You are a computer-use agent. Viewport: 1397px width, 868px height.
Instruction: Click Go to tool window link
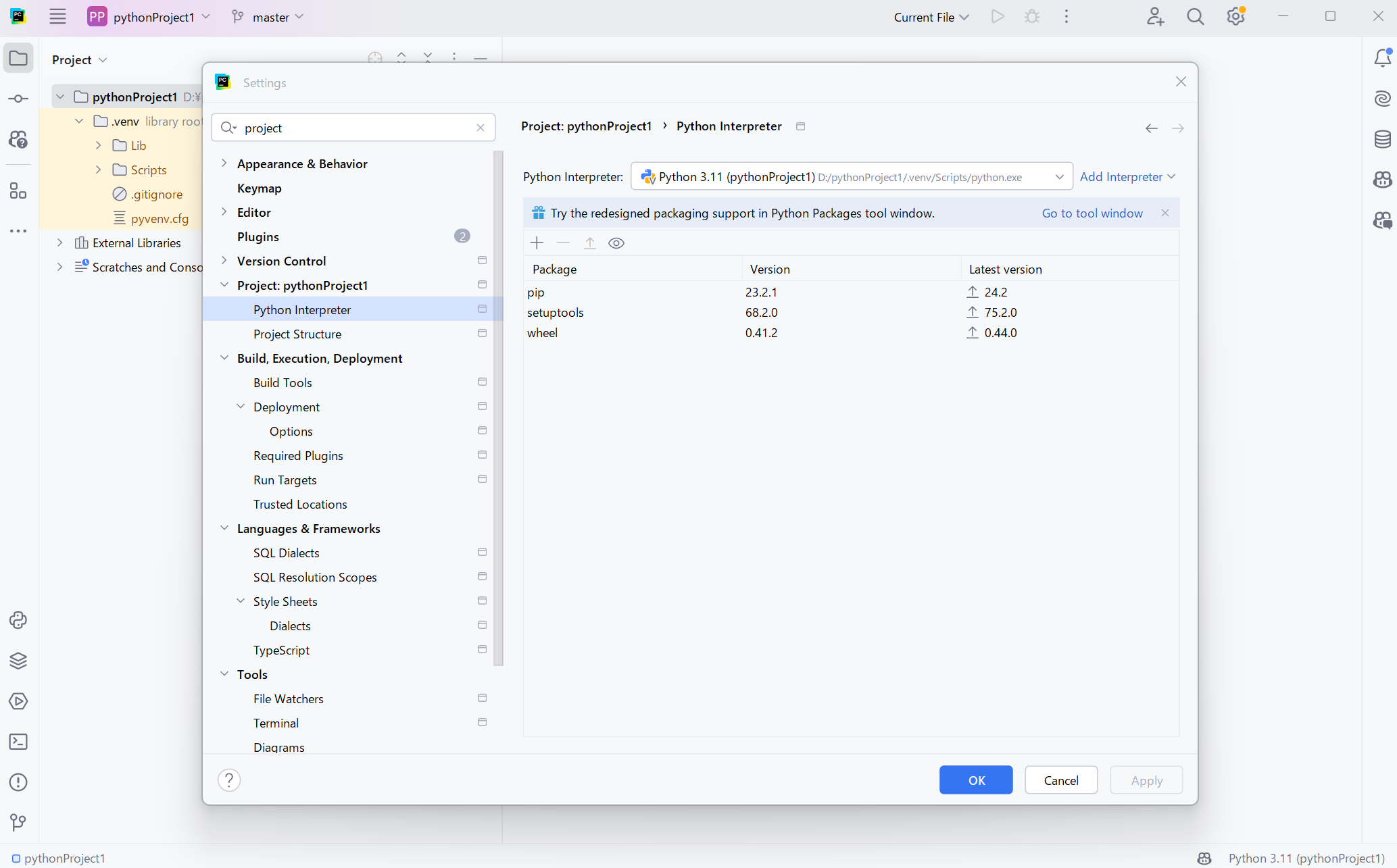(1092, 213)
